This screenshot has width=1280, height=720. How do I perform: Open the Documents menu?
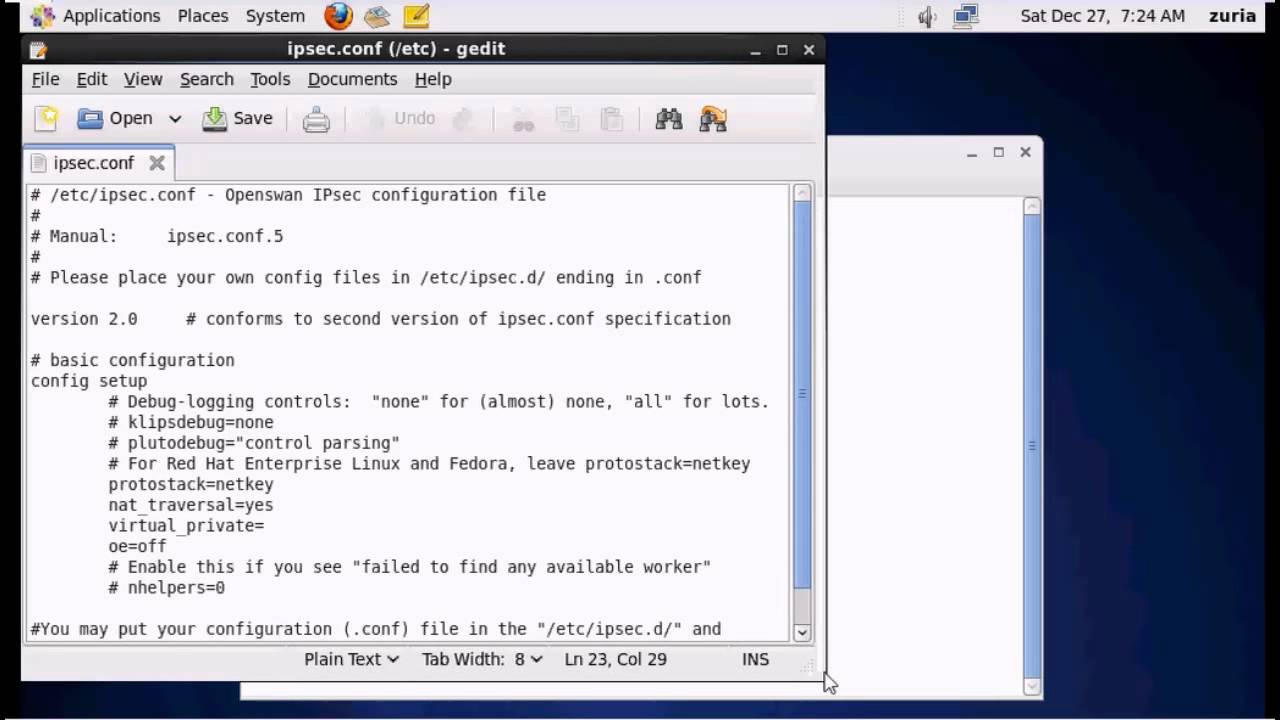coord(352,79)
